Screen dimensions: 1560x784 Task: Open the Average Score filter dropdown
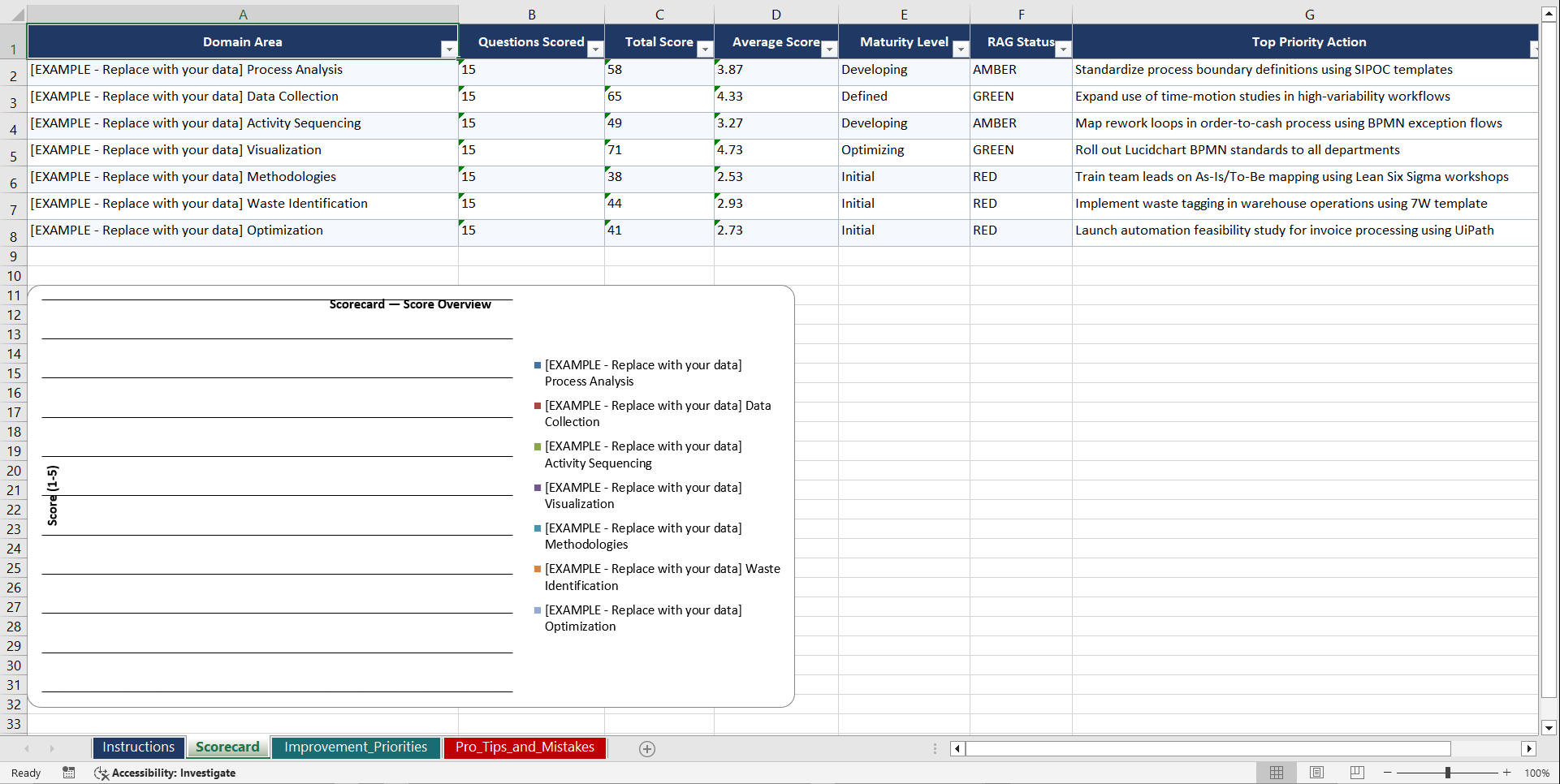pyautogui.click(x=829, y=50)
